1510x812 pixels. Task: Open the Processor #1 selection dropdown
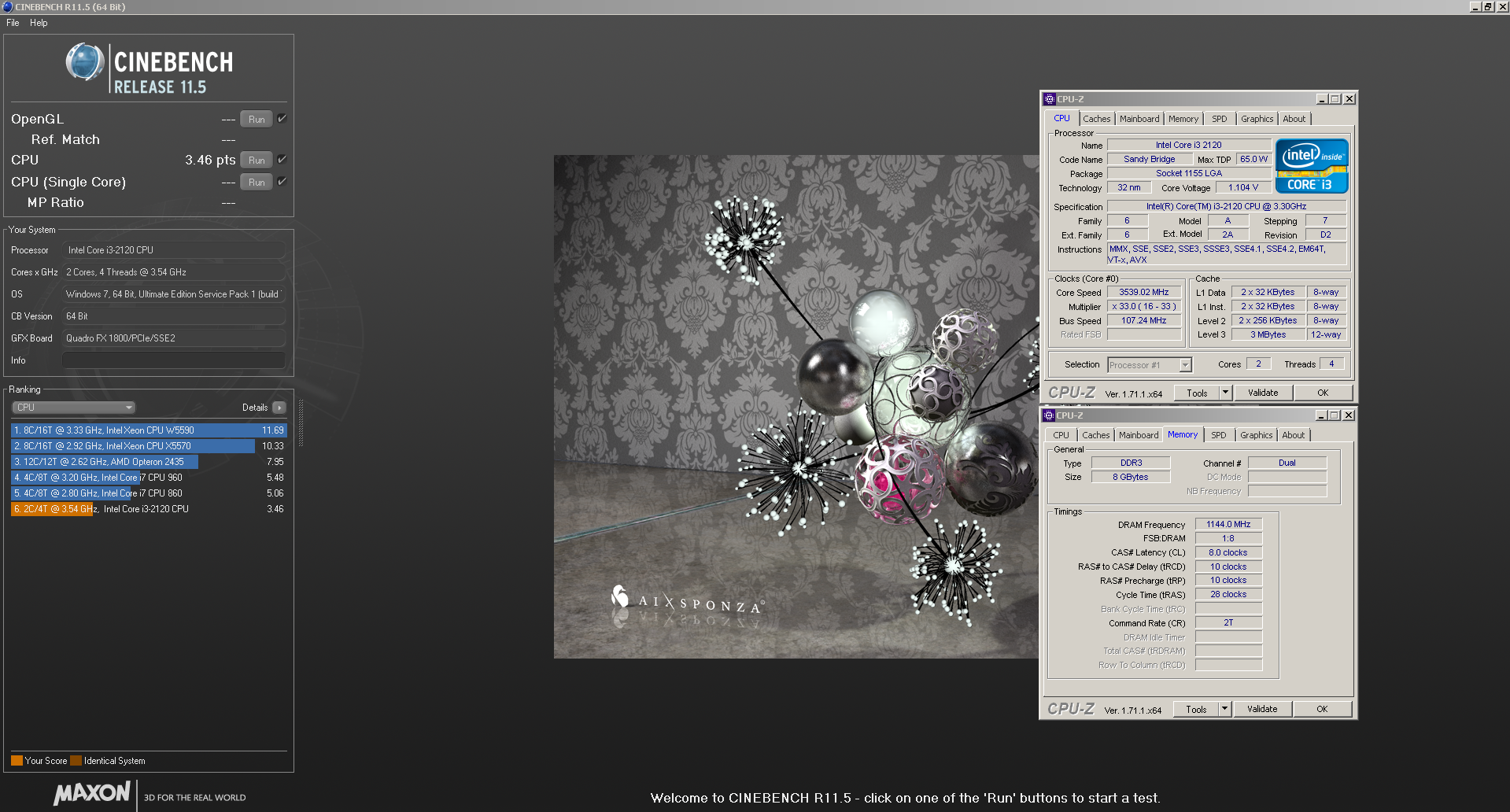[1150, 365]
